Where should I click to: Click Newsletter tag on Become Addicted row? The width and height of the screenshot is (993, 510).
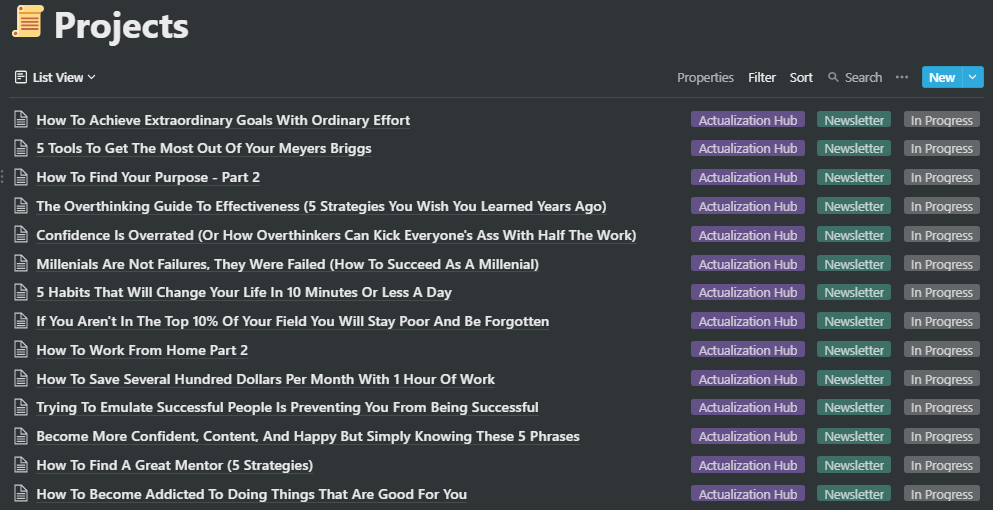[x=854, y=494]
